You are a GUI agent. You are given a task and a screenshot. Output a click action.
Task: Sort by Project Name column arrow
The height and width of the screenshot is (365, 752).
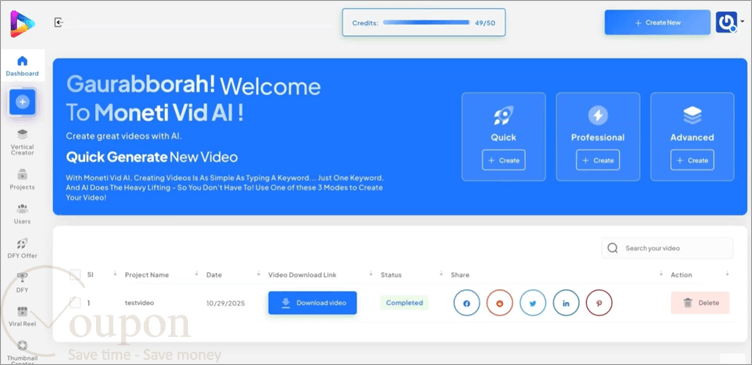coord(197,274)
